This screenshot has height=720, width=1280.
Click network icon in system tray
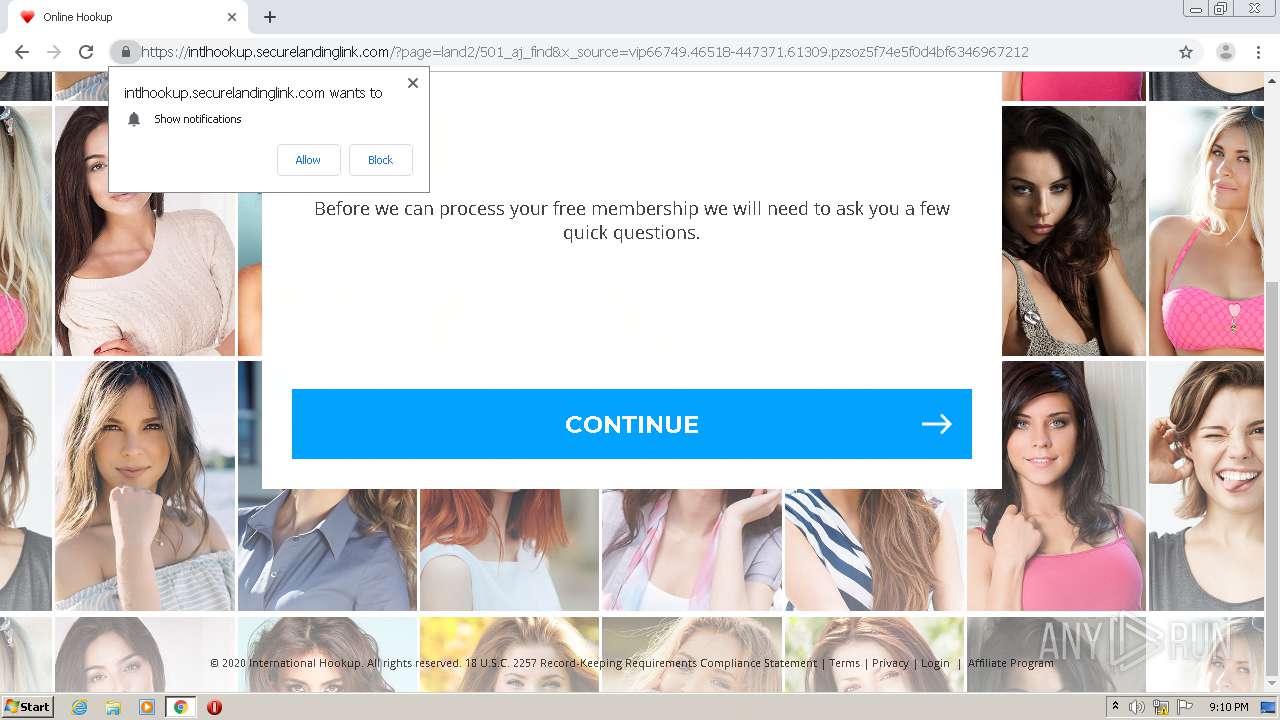[x=1162, y=707]
